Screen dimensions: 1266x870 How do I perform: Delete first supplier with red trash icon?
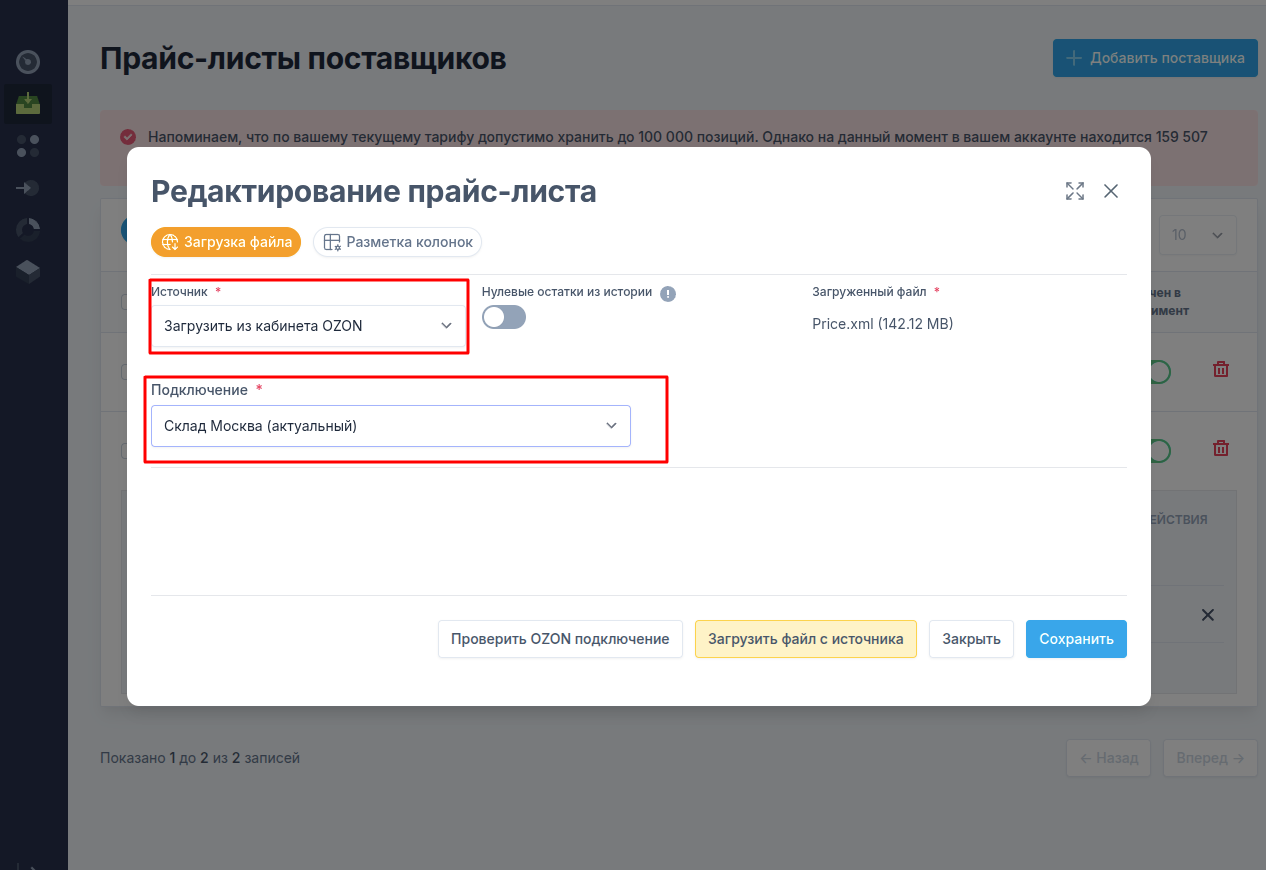1220,369
